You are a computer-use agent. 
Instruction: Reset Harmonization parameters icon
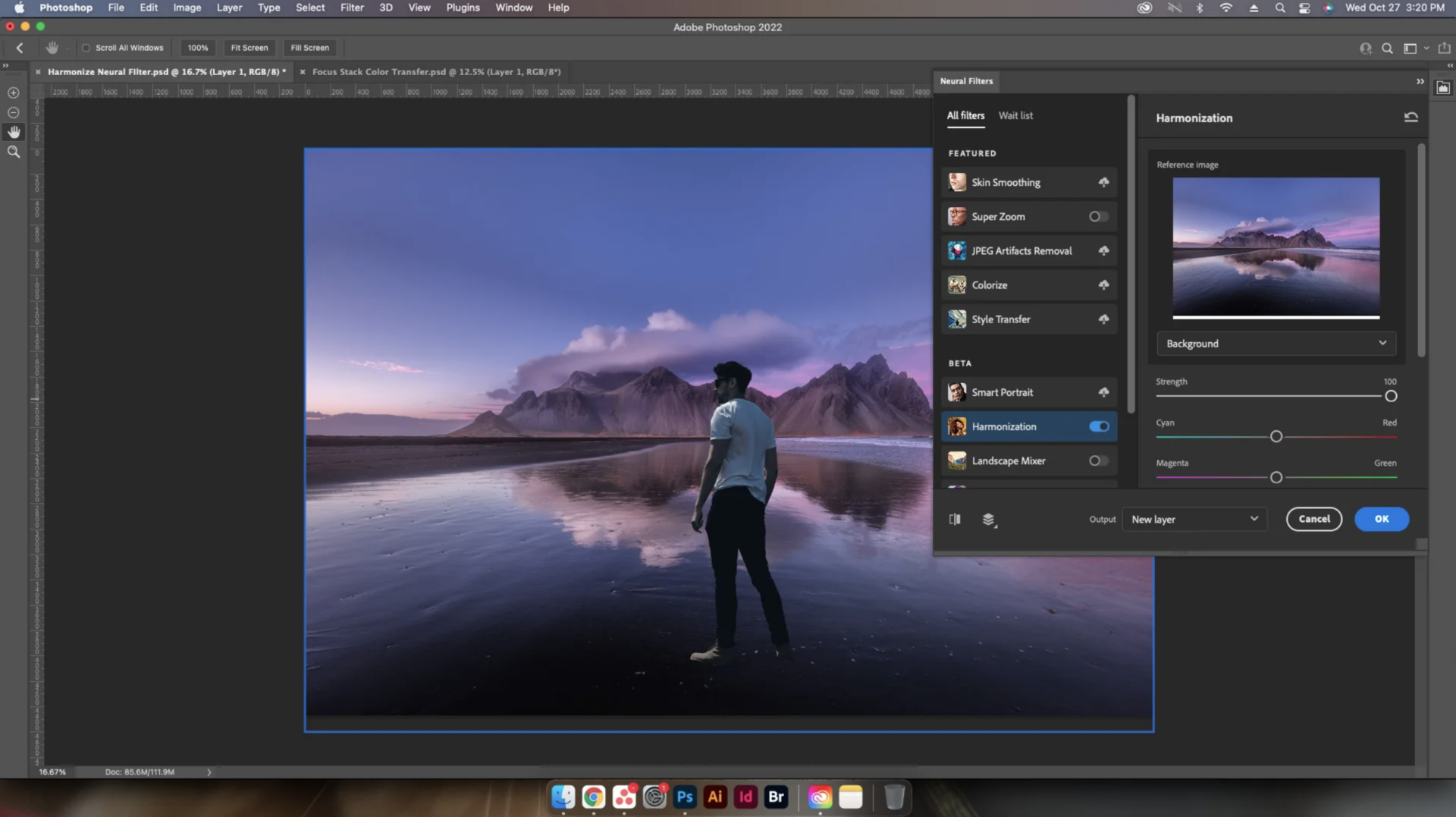coord(1410,118)
